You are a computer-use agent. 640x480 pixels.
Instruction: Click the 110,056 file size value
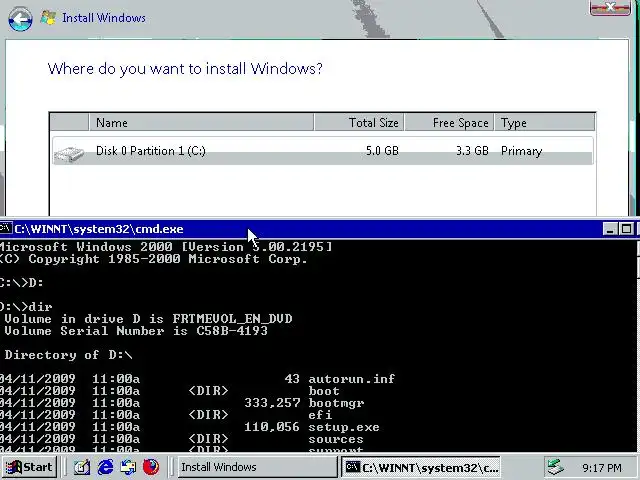[272, 427]
